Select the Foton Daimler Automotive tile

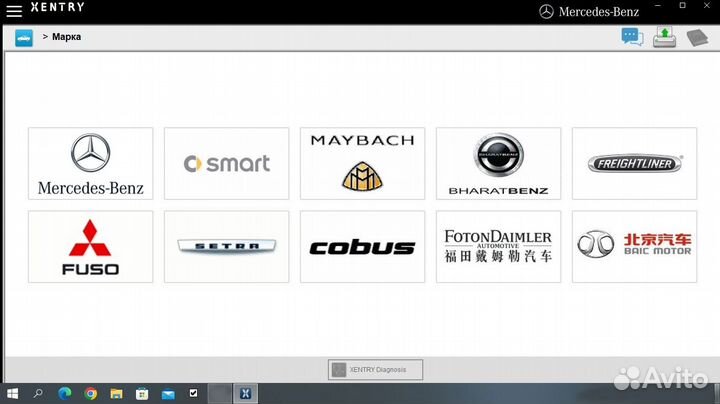coord(498,246)
